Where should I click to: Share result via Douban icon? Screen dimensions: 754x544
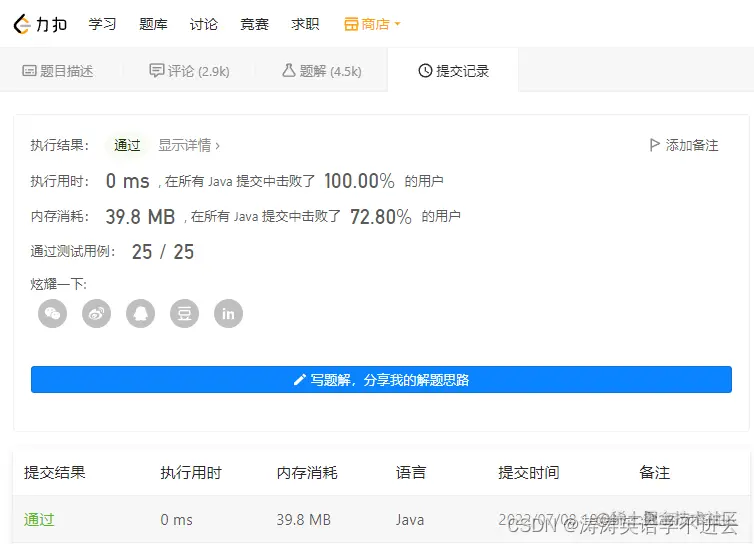(x=185, y=314)
